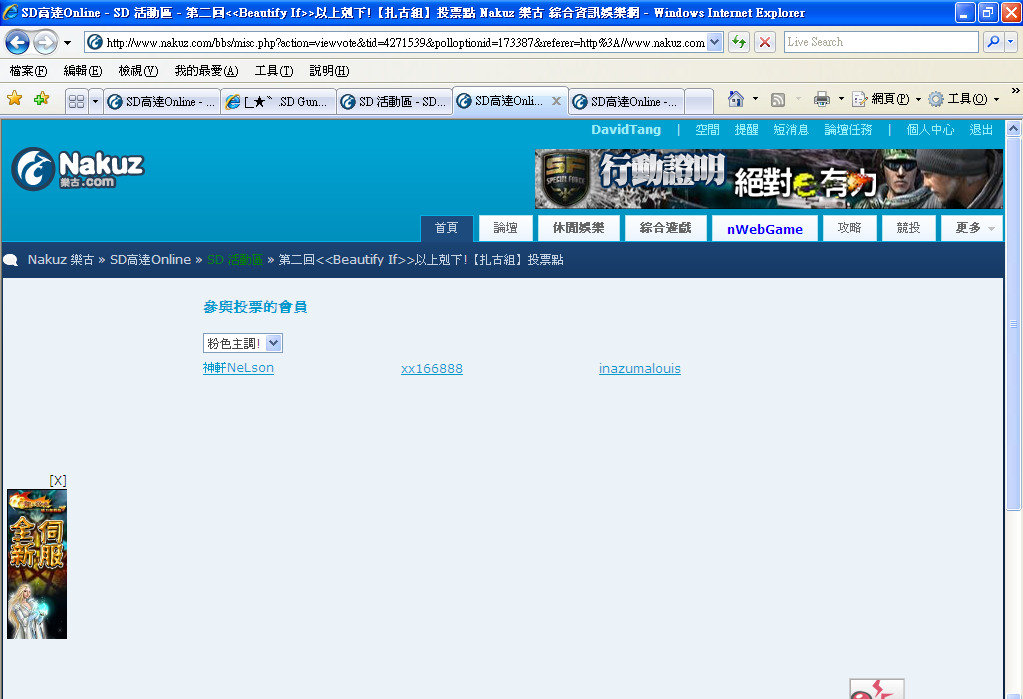Select the 論壇 navigation tab
The image size is (1023, 699).
pyautogui.click(x=505, y=228)
